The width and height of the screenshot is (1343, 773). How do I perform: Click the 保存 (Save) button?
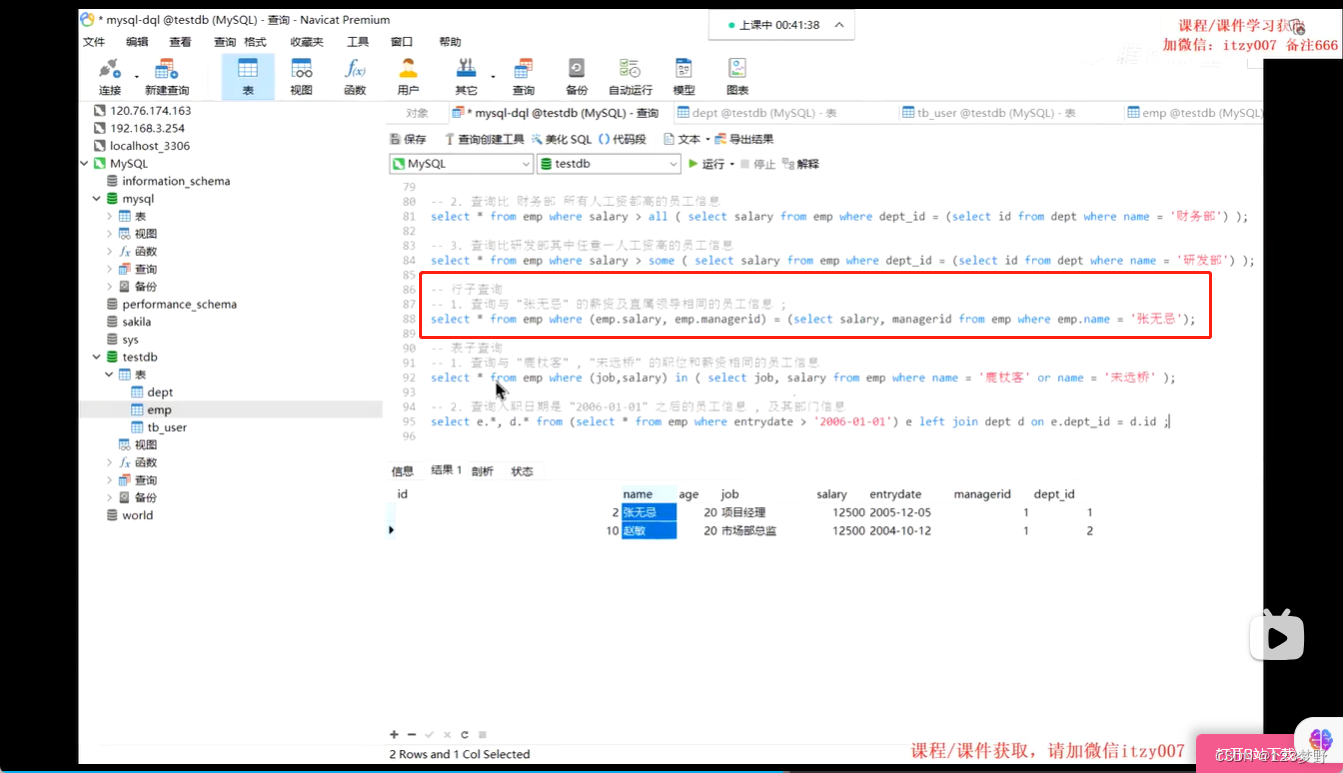[x=409, y=139]
